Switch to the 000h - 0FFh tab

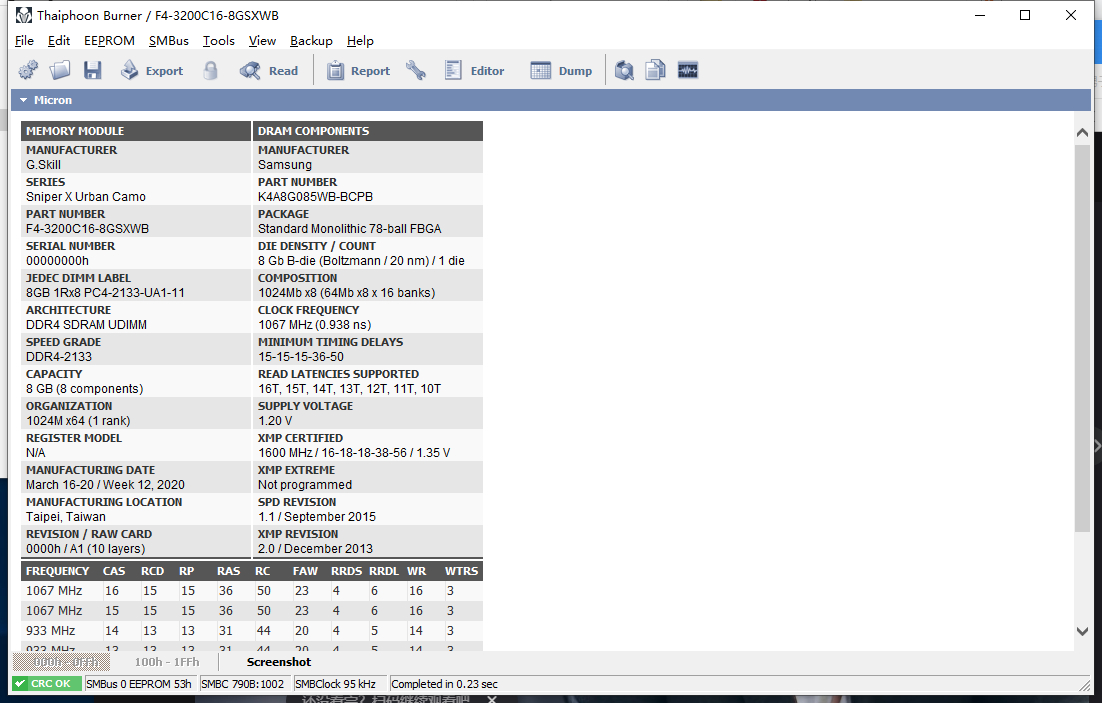(61, 662)
